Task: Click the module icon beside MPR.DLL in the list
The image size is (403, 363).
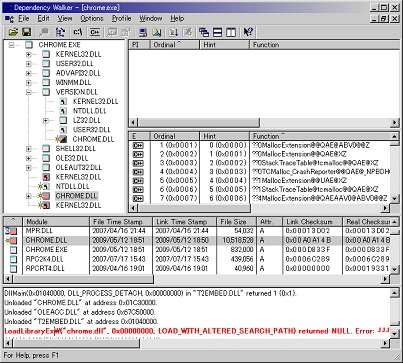Action: point(11,231)
